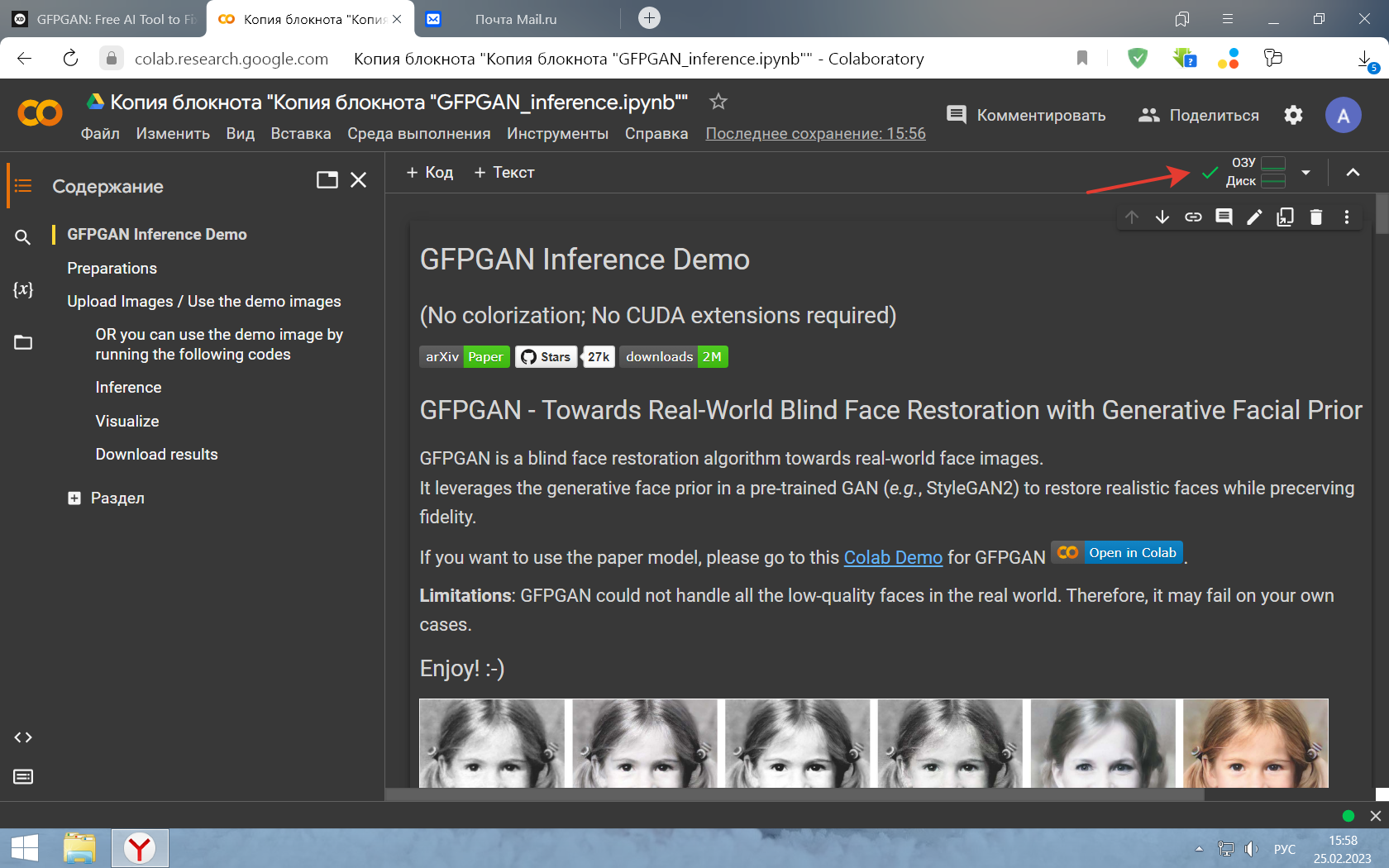Image resolution: width=1389 pixels, height=868 pixels.
Task: Jump to OR you can use the demo image section
Action: pyautogui.click(x=219, y=344)
